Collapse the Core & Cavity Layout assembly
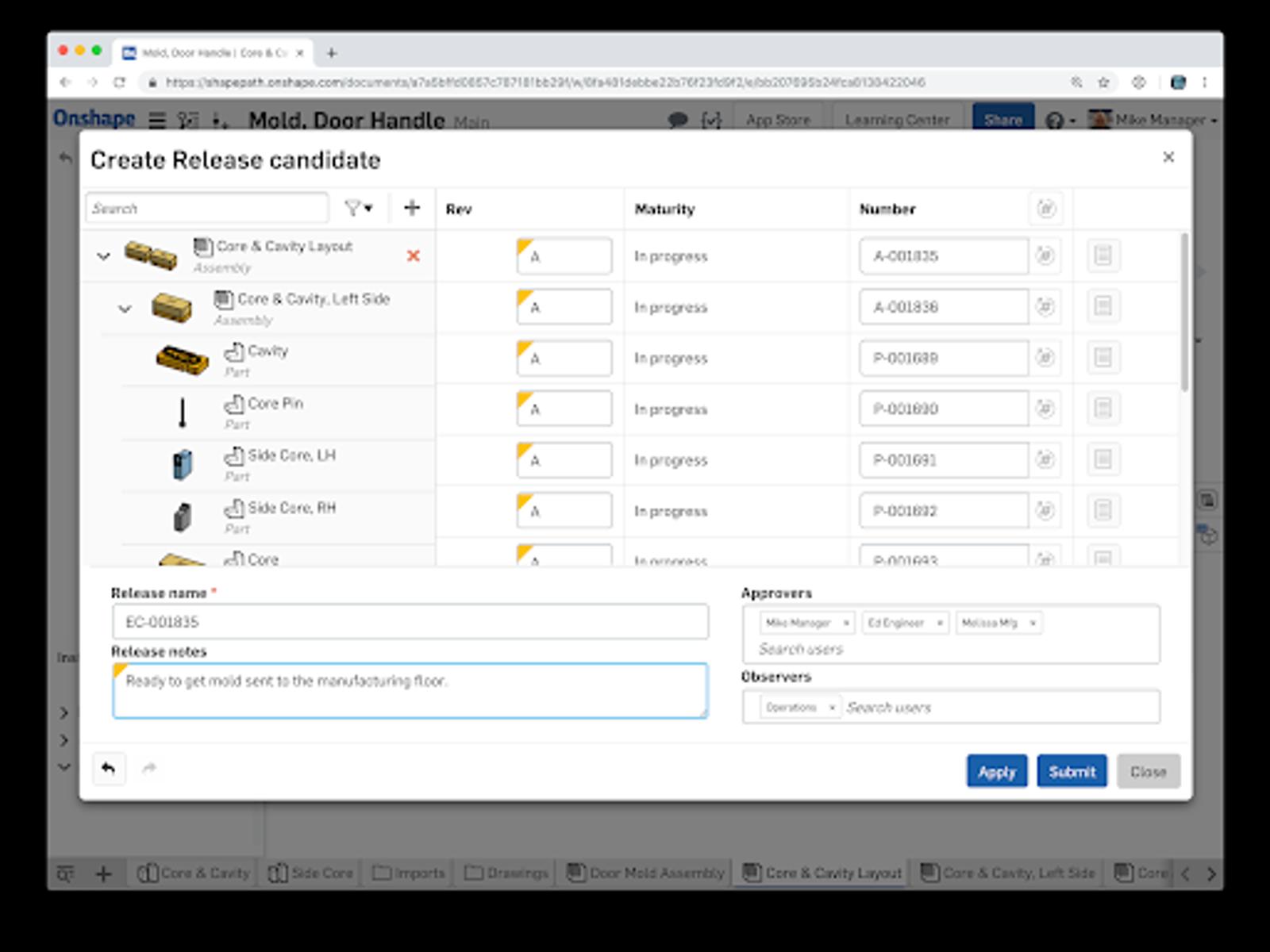Viewport: 1270px width, 952px height. coord(103,256)
